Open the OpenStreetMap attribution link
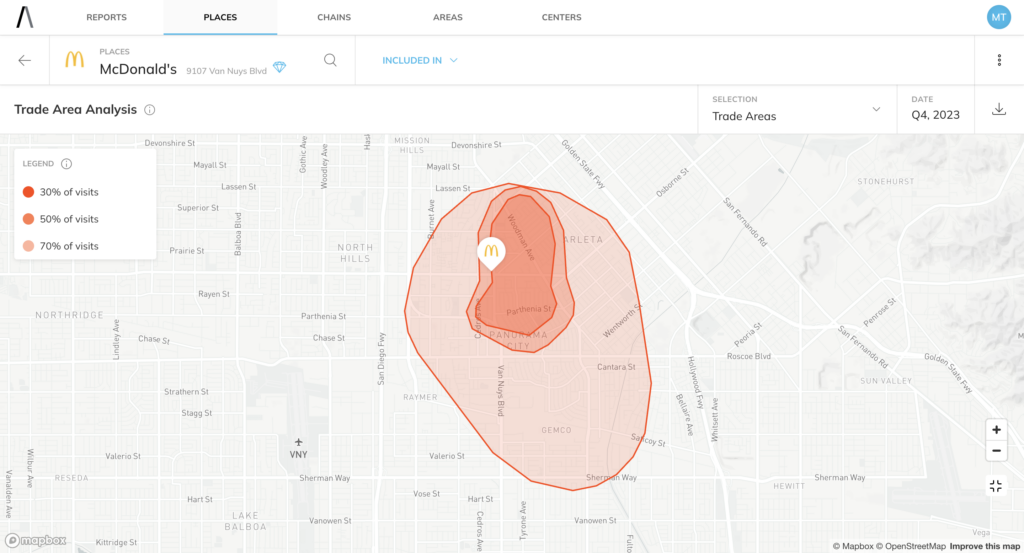This screenshot has height=553, width=1024. 911,546
